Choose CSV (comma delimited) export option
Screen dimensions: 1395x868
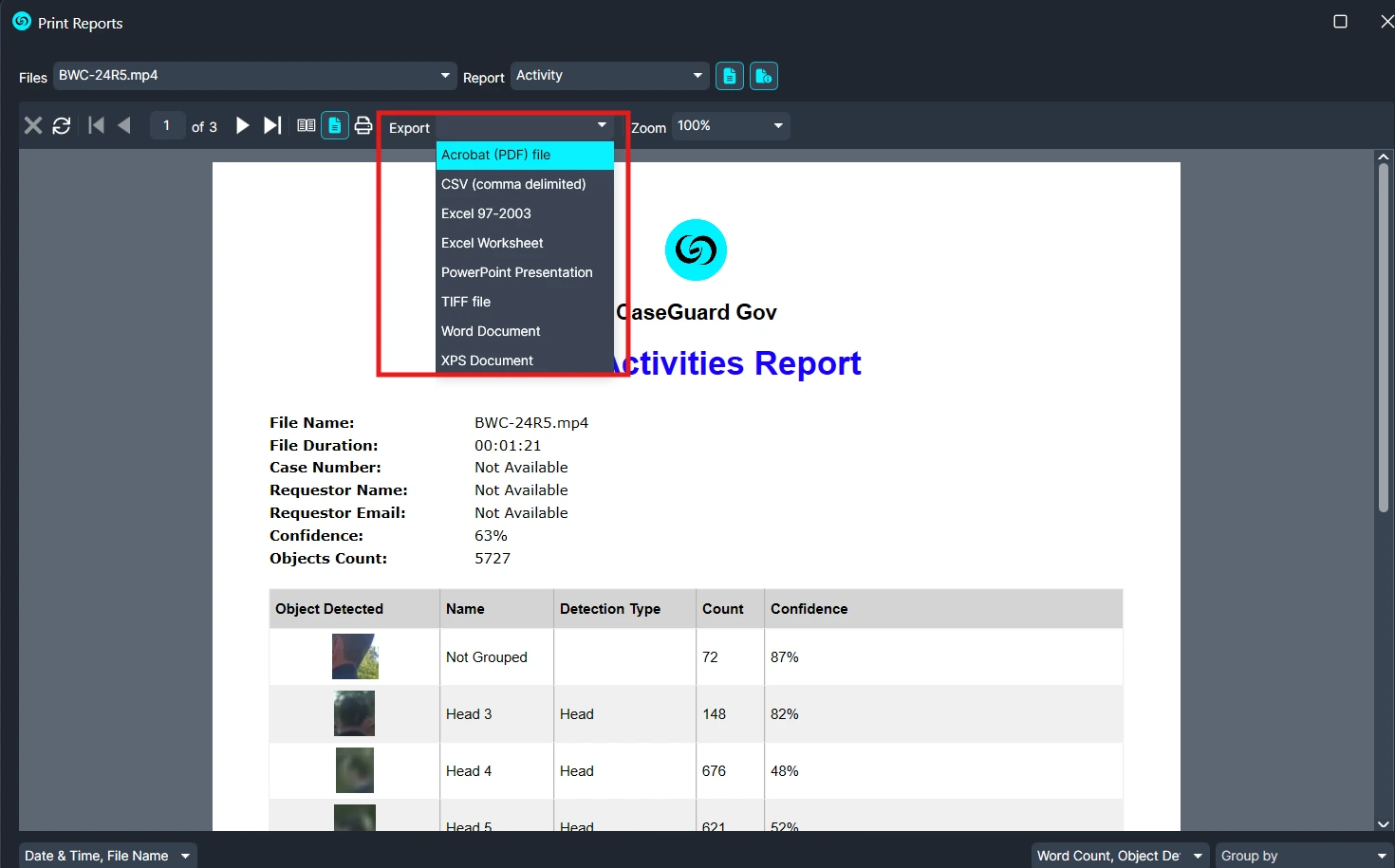(525, 184)
